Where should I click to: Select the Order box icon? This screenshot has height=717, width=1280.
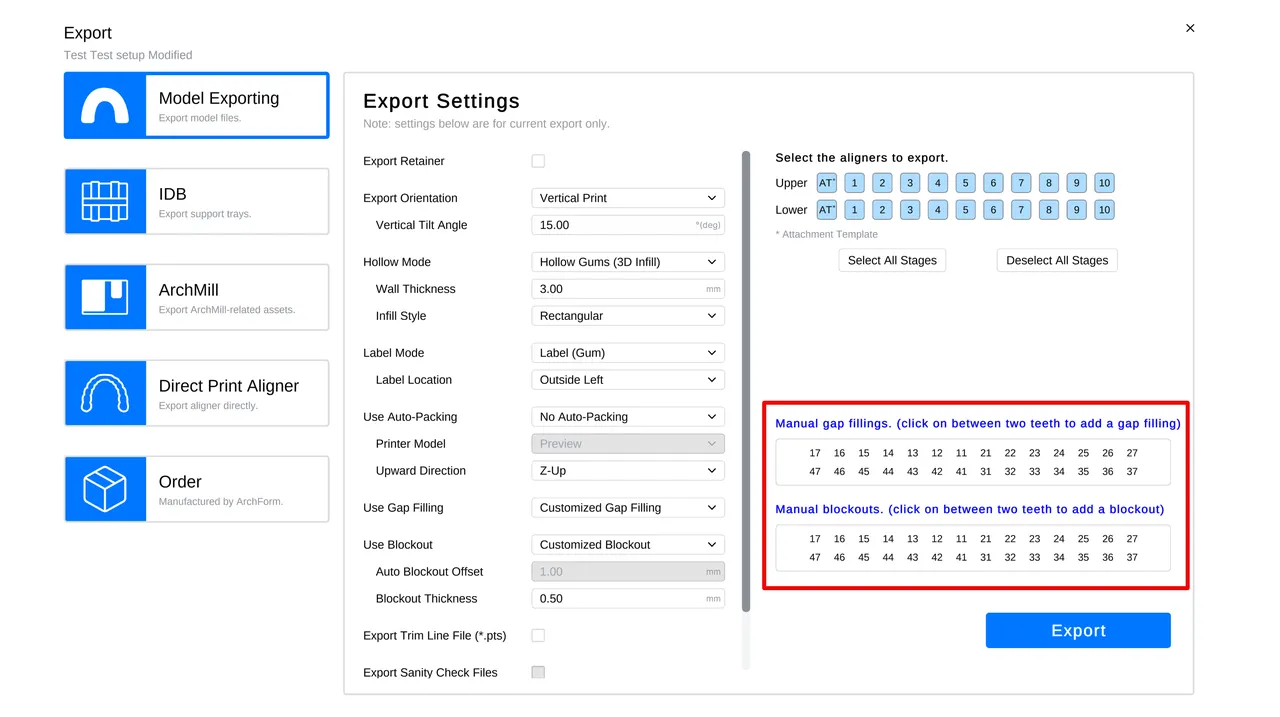click(x=105, y=489)
